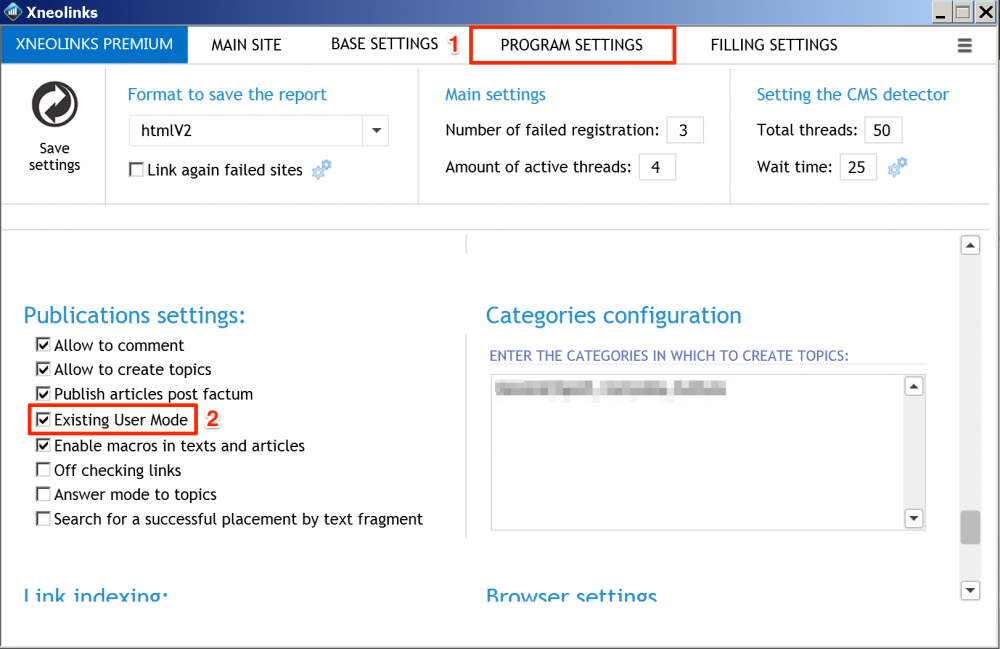Click gear icon next to Wait time

pos(897,167)
